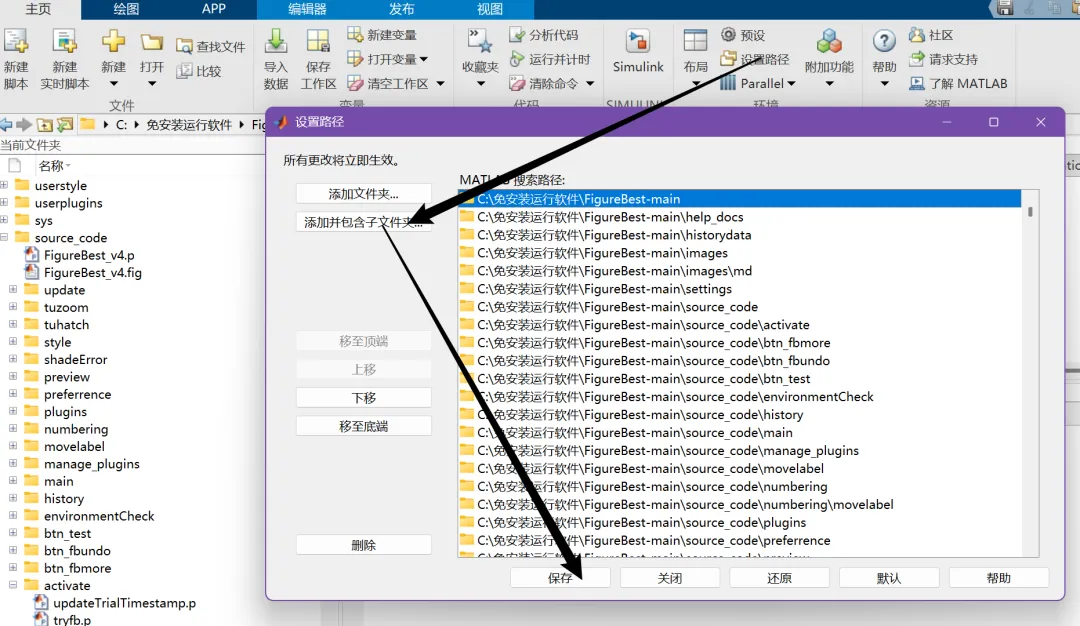Open Community (社区)
Image resolution: width=1080 pixels, height=626 pixels.
931,34
